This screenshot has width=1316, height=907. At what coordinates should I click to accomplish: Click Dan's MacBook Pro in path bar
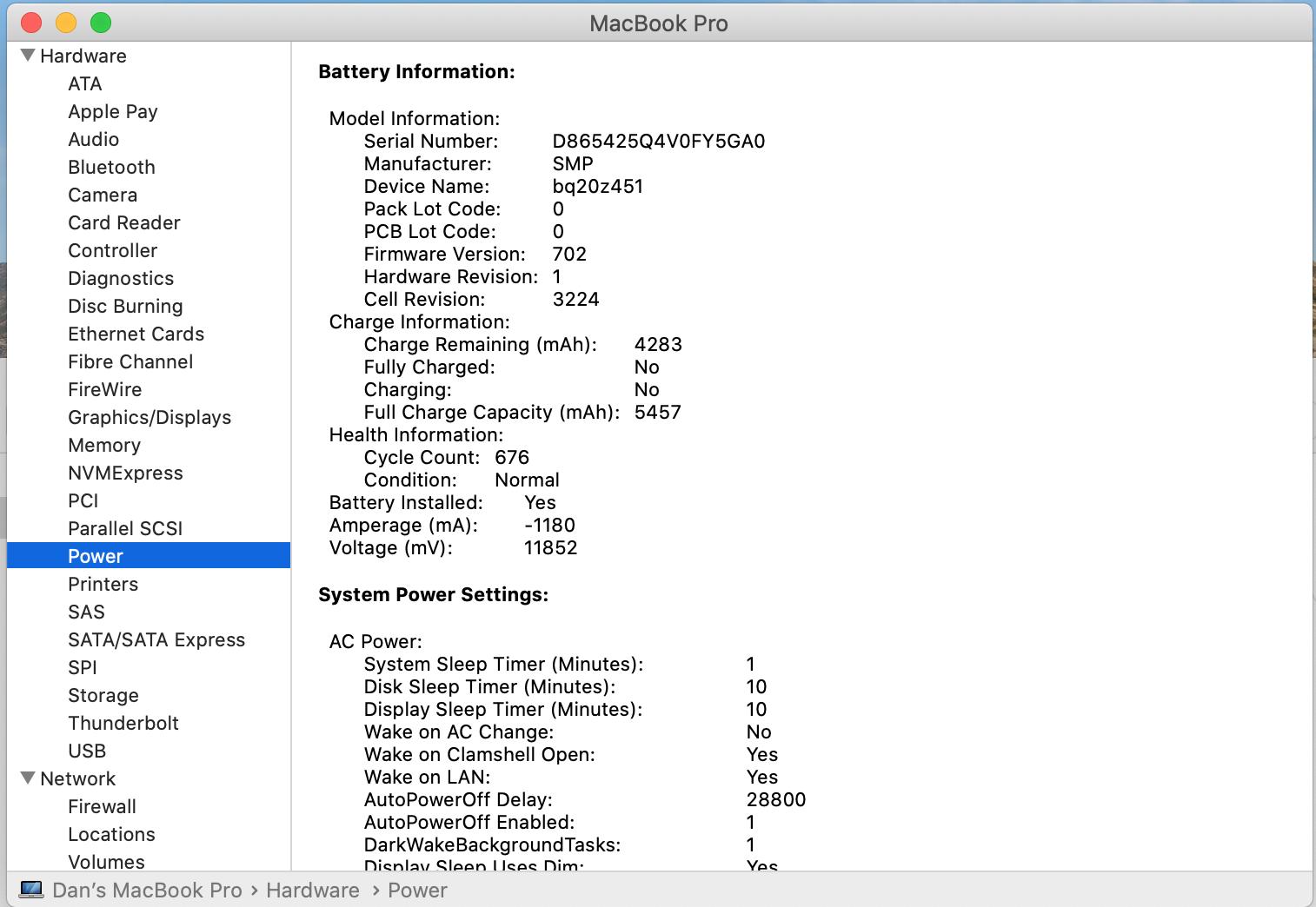[x=147, y=890]
